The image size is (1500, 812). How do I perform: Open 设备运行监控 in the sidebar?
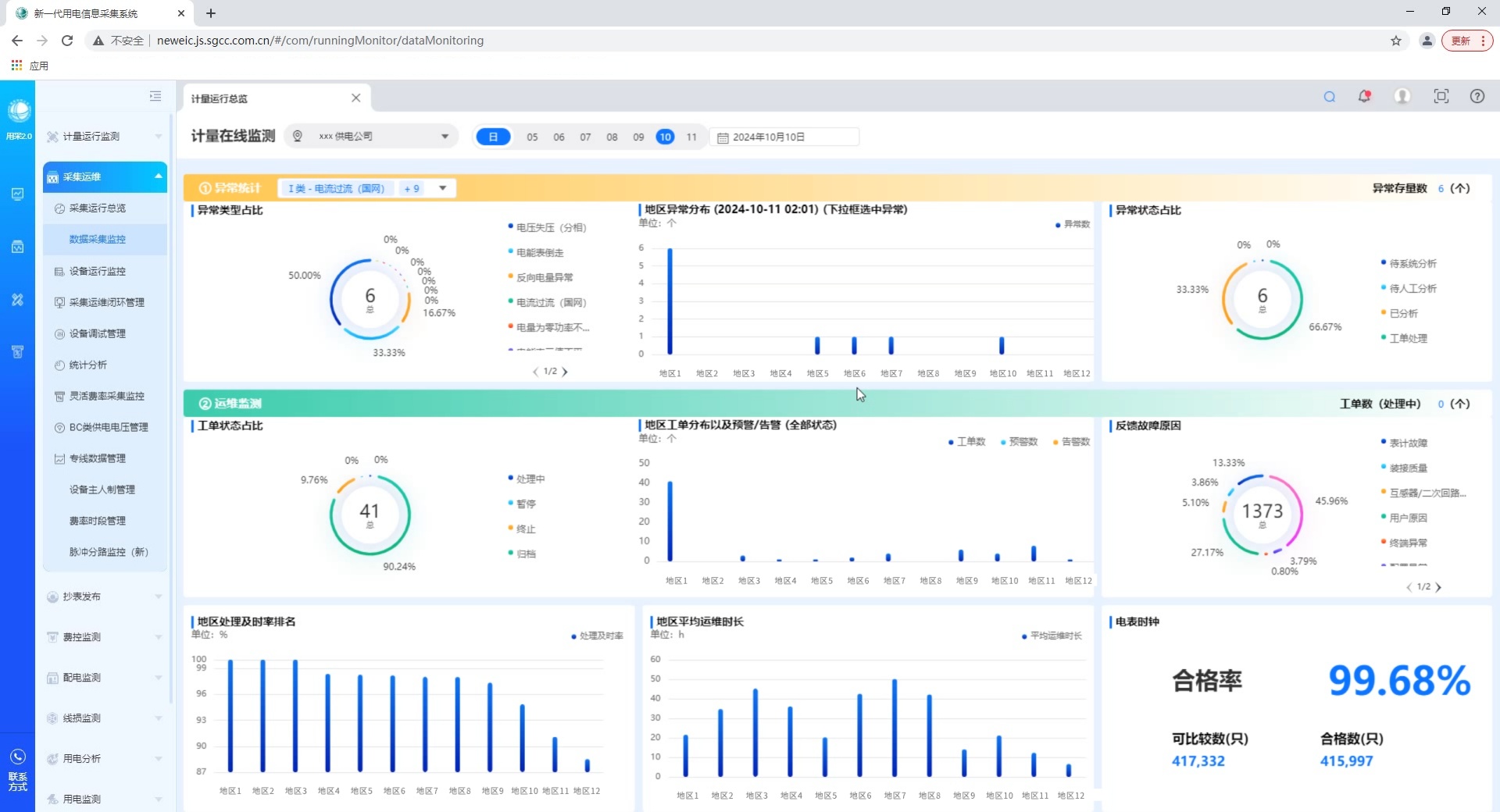click(97, 272)
